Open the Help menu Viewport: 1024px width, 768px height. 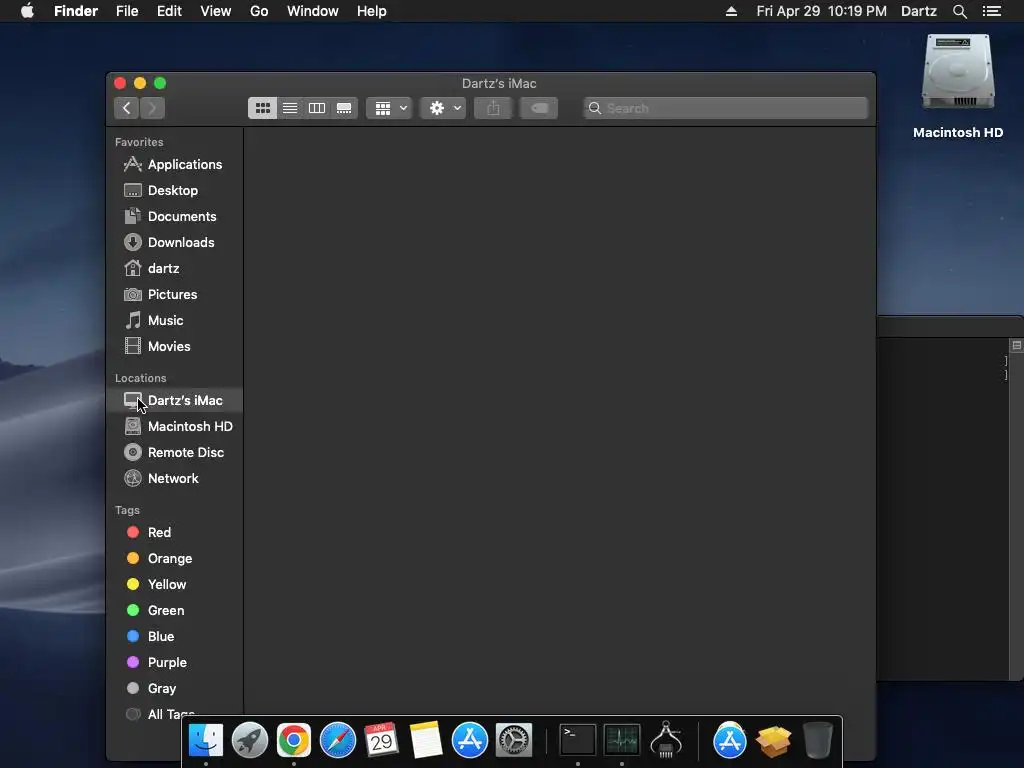click(372, 11)
